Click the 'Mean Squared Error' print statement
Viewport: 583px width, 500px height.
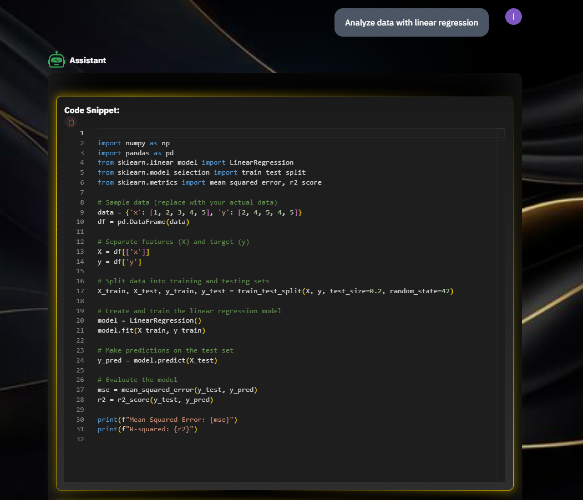coord(167,420)
